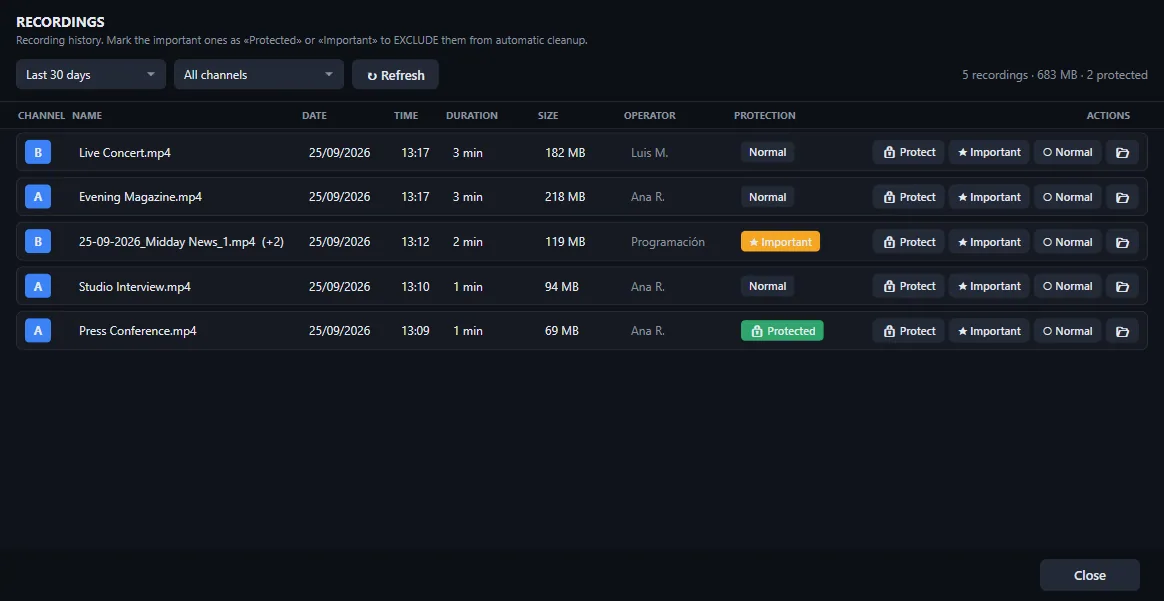Click the Time column header
The width and height of the screenshot is (1164, 601).
click(x=406, y=116)
